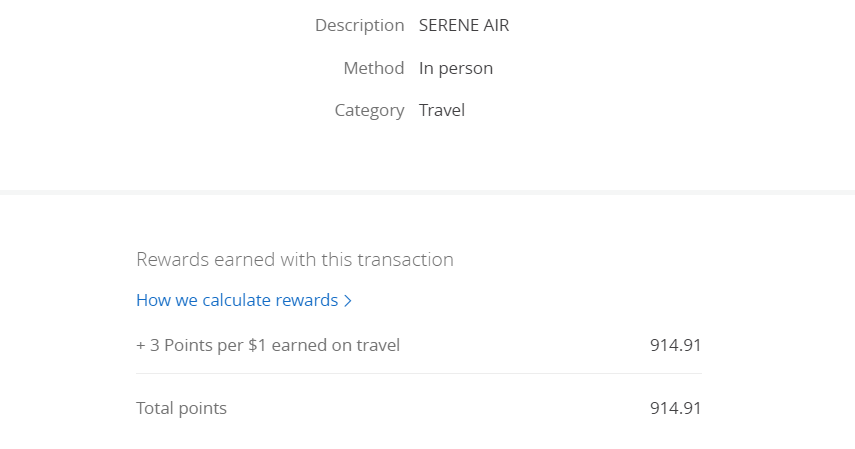This screenshot has width=855, height=449.
Task: Click the 914.91 total points value
Action: [x=675, y=408]
